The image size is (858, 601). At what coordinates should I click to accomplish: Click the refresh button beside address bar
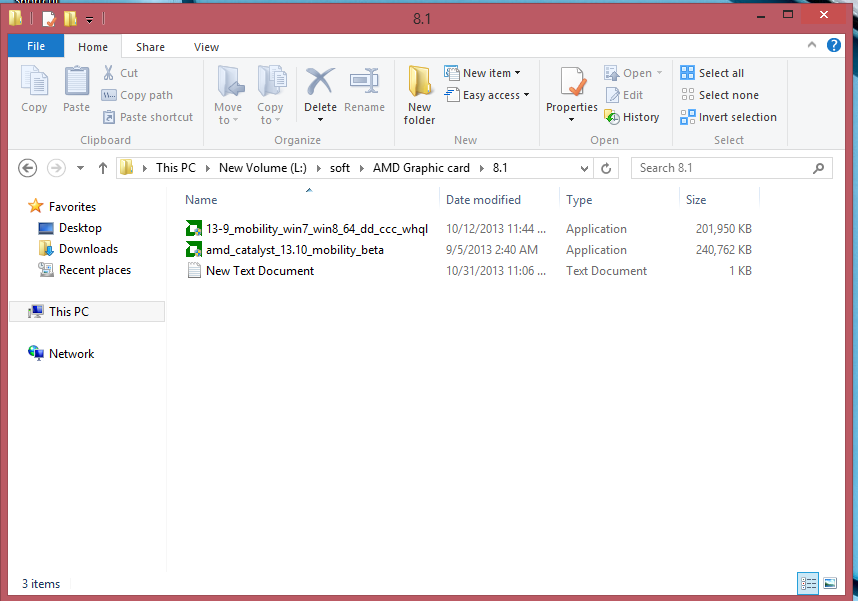point(606,168)
